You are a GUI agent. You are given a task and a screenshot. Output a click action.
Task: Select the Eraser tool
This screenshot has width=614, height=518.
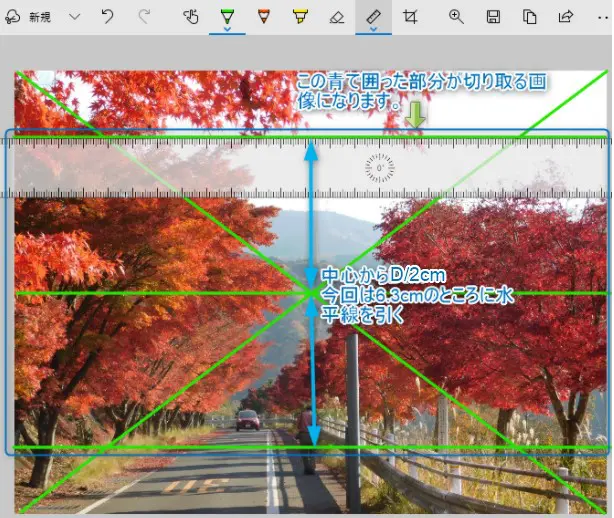click(x=337, y=17)
